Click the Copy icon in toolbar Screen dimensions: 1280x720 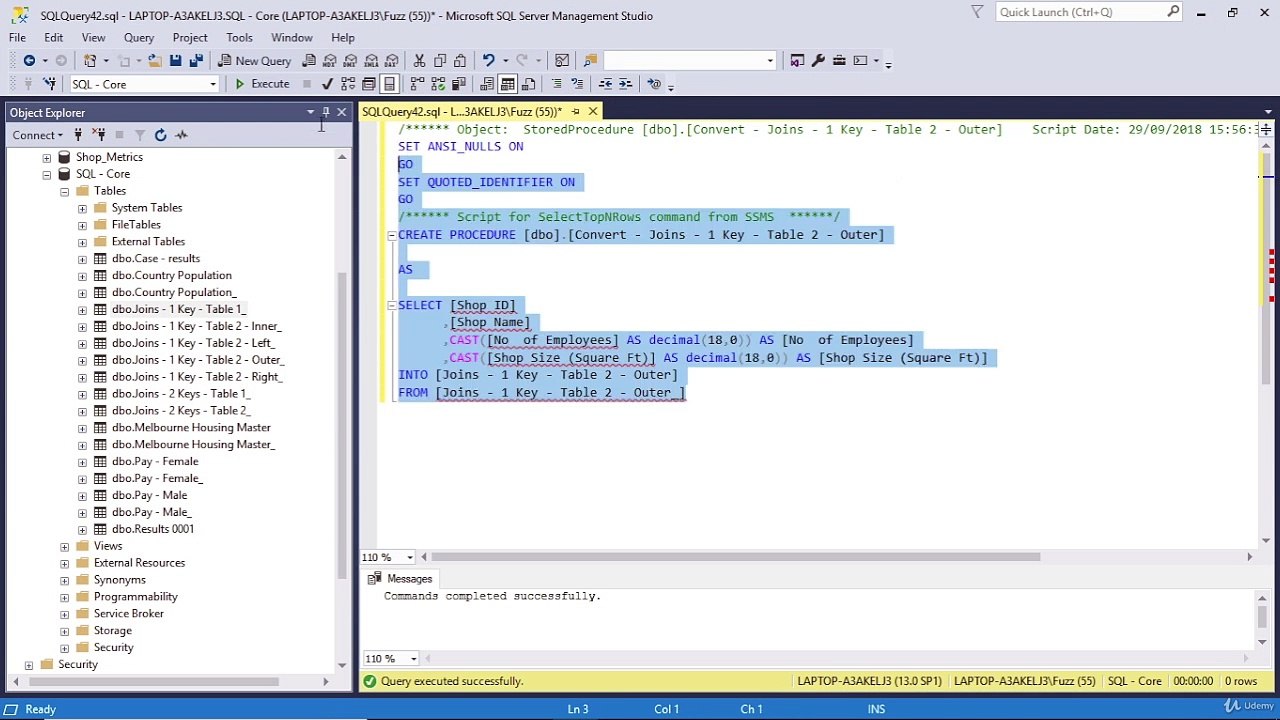pos(440,61)
